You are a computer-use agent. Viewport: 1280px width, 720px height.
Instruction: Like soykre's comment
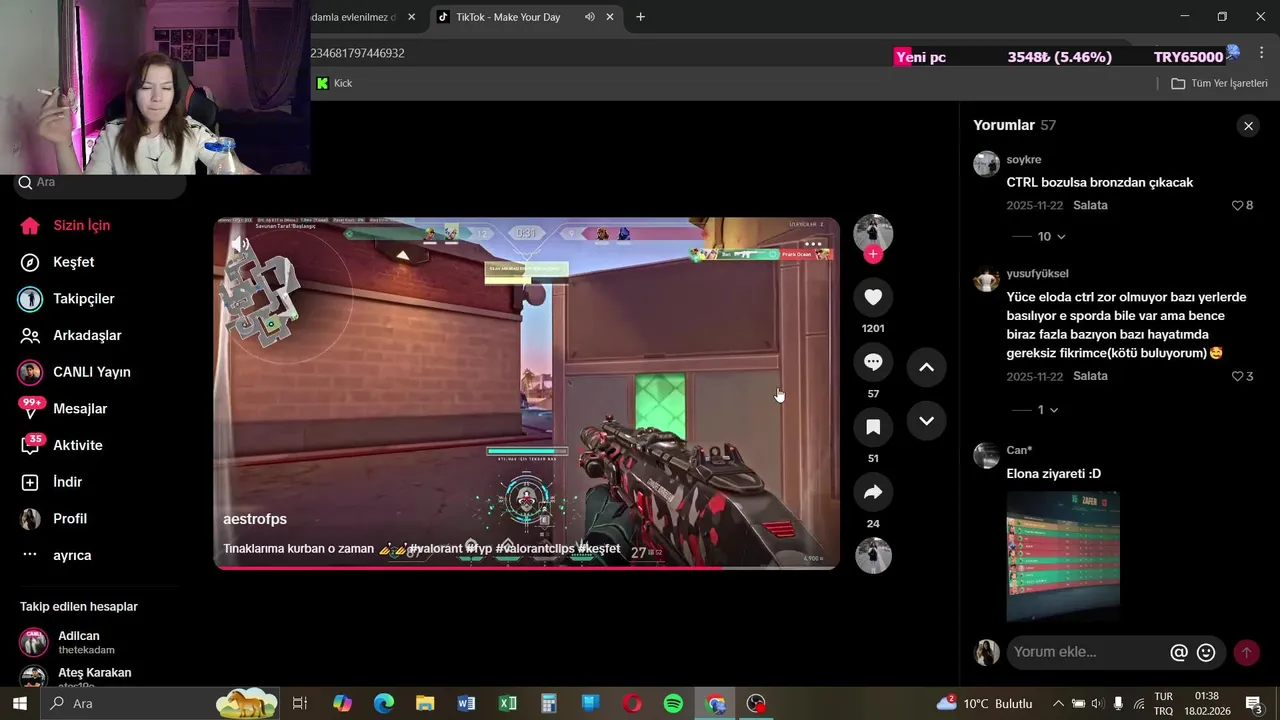point(1238,205)
